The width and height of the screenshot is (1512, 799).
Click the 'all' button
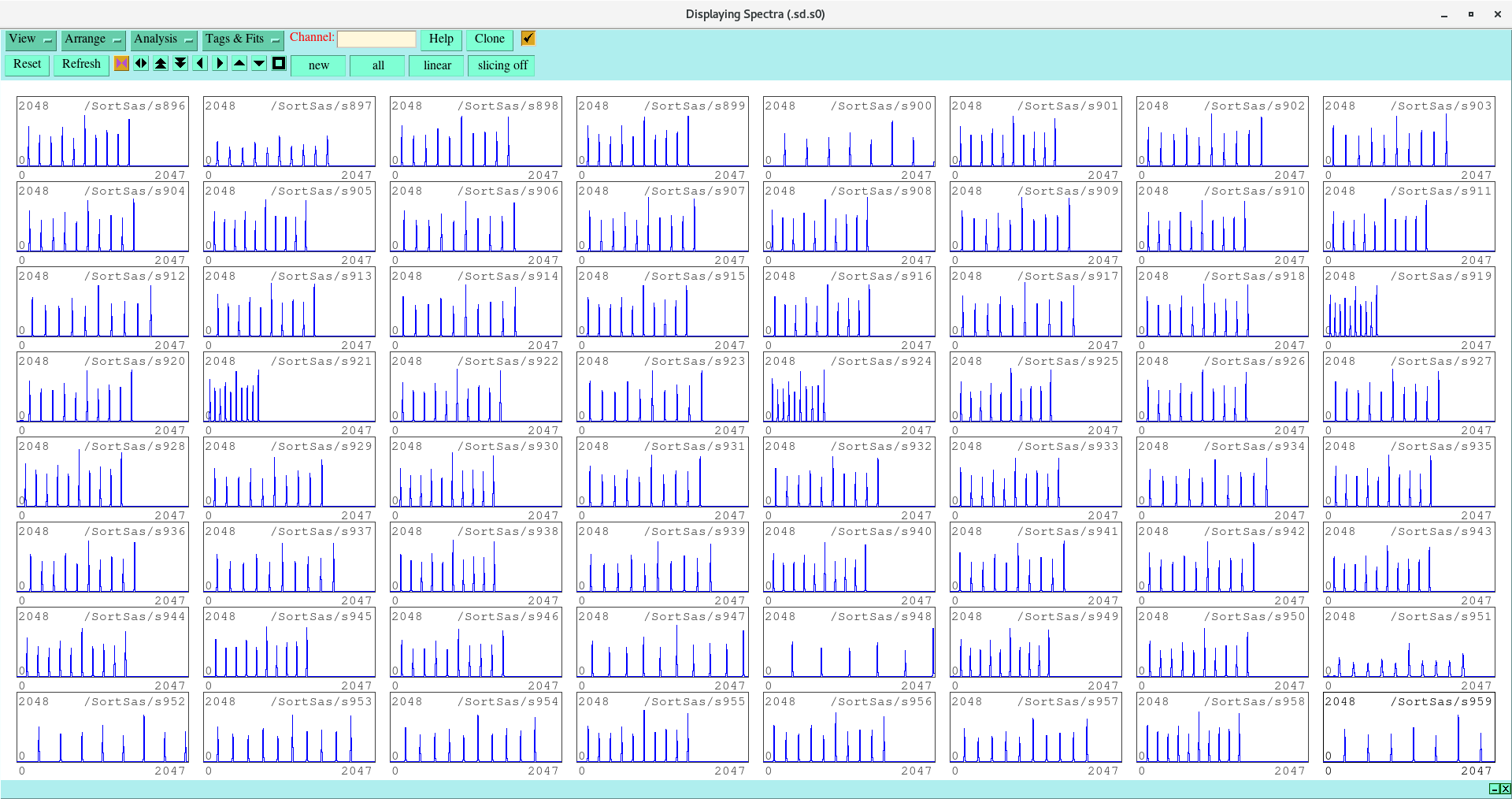point(378,65)
